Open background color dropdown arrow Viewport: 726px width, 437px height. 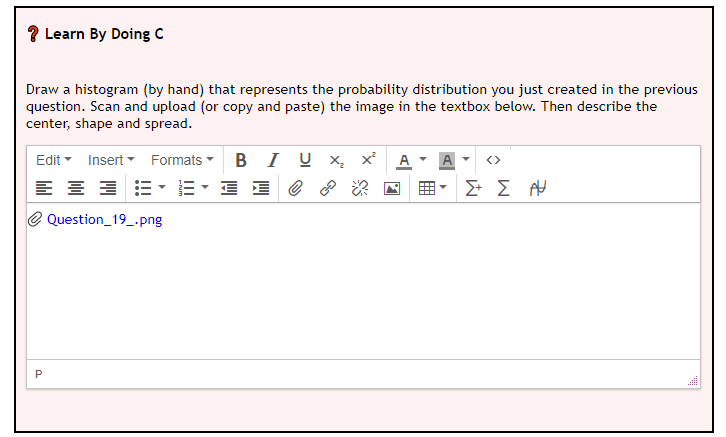(466, 160)
